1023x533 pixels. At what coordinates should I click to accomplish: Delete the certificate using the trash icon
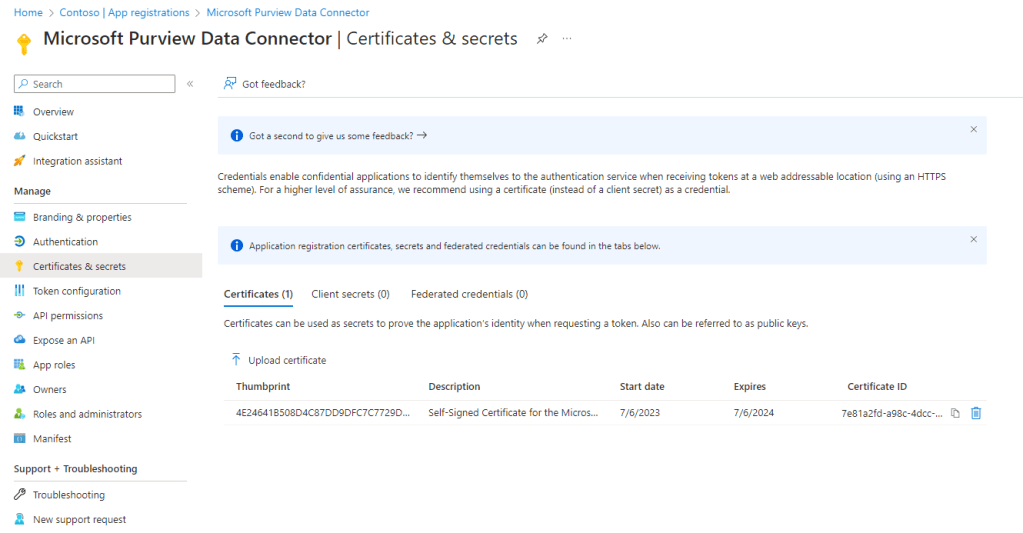point(976,413)
